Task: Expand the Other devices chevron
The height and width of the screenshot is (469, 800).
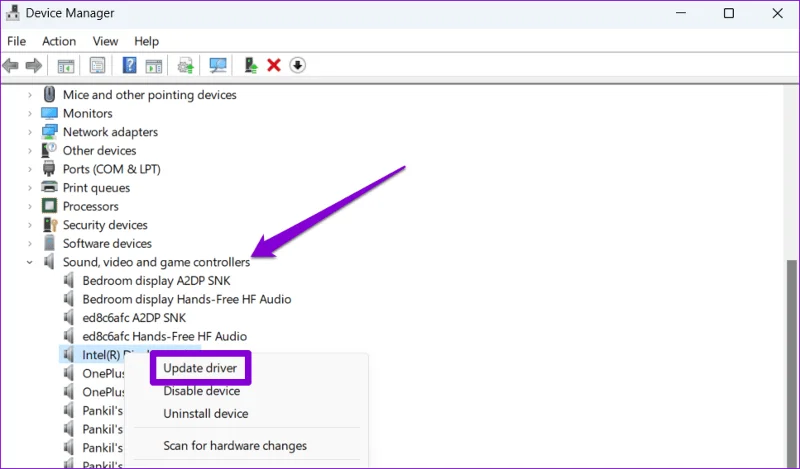Action: pos(30,151)
